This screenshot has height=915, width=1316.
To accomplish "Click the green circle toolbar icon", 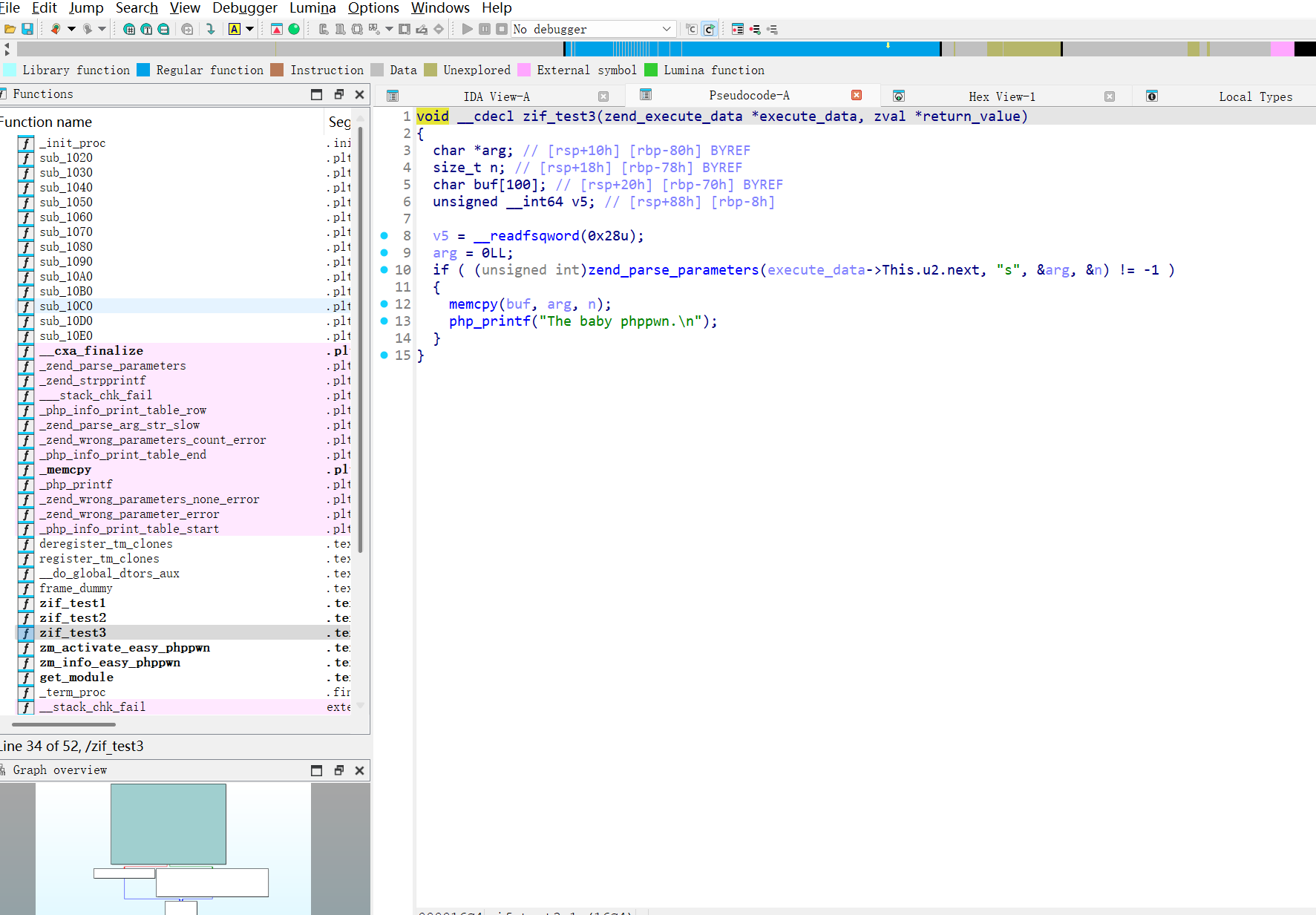I will click(x=294, y=29).
